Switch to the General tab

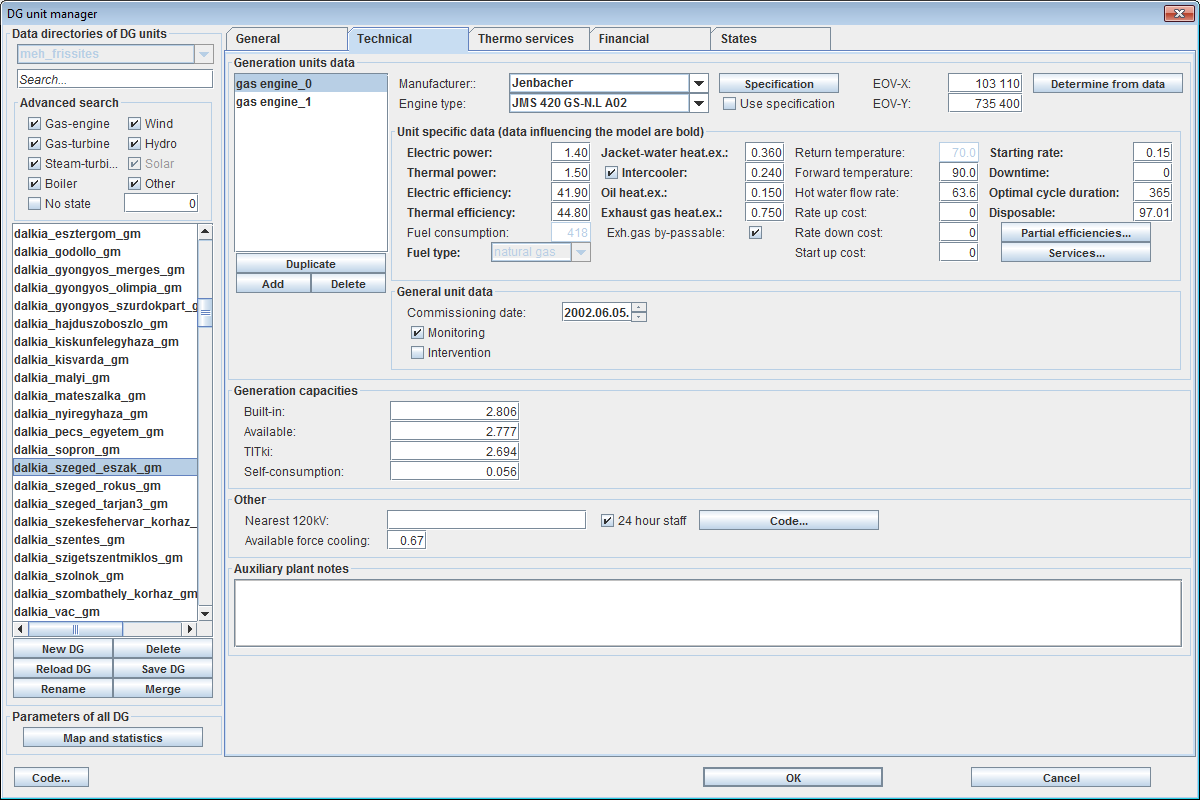point(286,39)
